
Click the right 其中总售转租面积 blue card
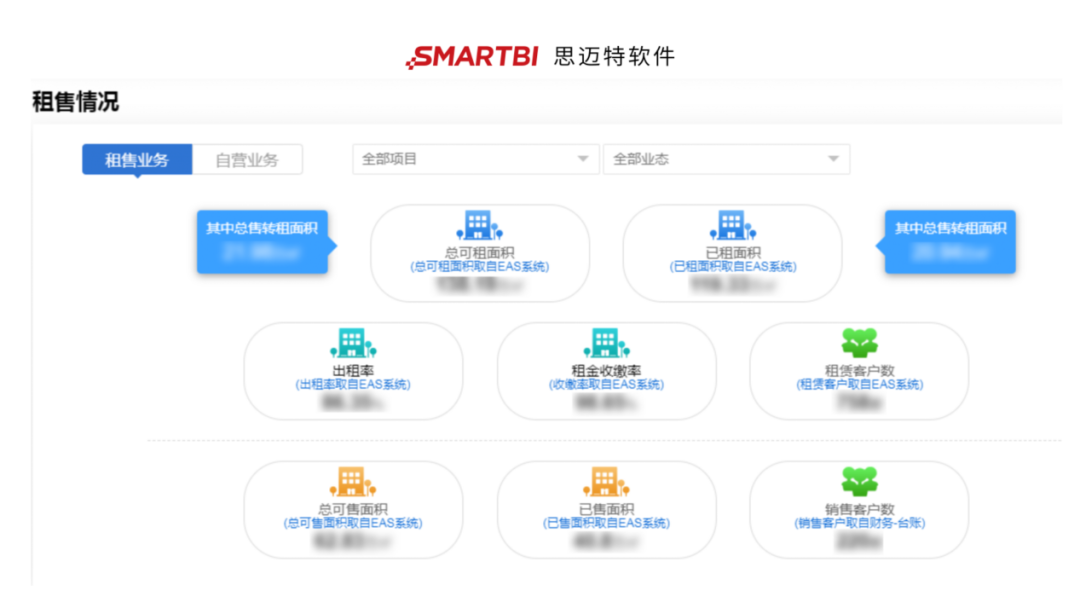click(950, 241)
